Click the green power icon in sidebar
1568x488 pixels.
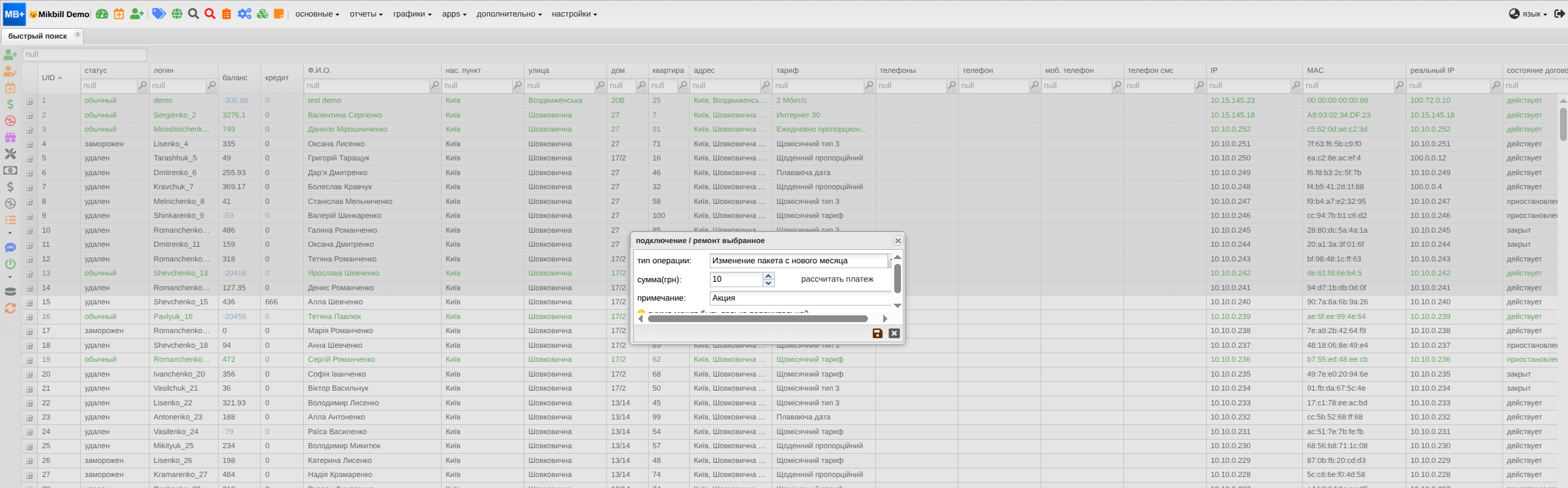point(10,264)
